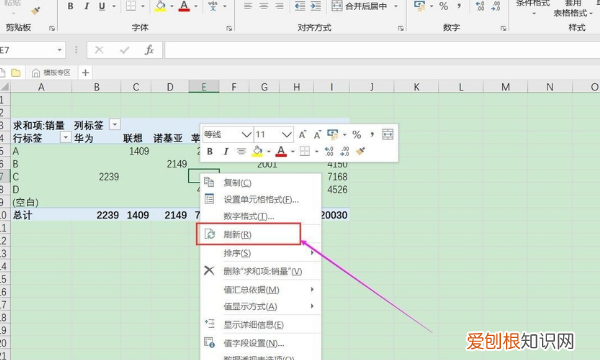Open 条件格式 conditional formatting menu
Viewport: 600px width, 360px height.
pyautogui.click(x=533, y=8)
